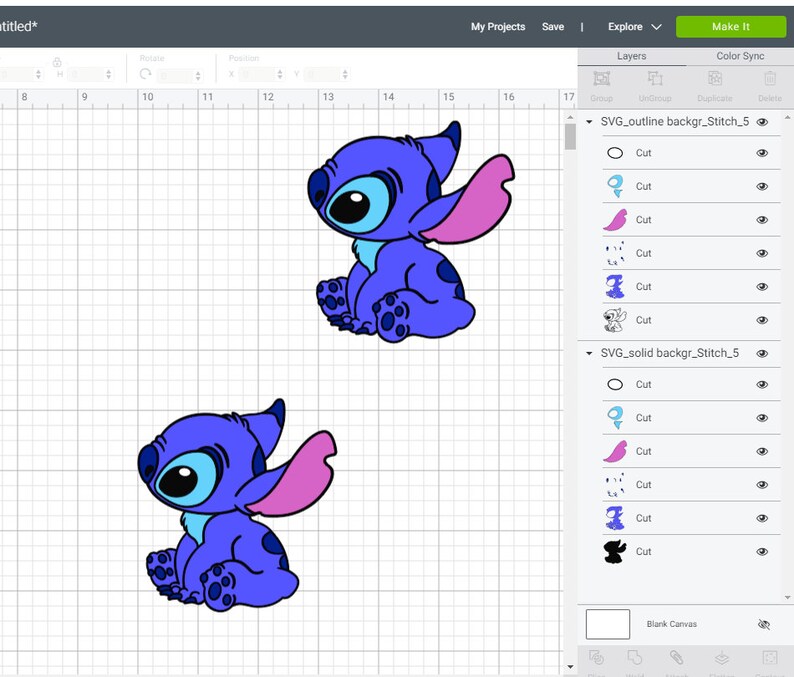Click the Layers panel scroll down arrow
This screenshot has width=794, height=677.
(787, 598)
